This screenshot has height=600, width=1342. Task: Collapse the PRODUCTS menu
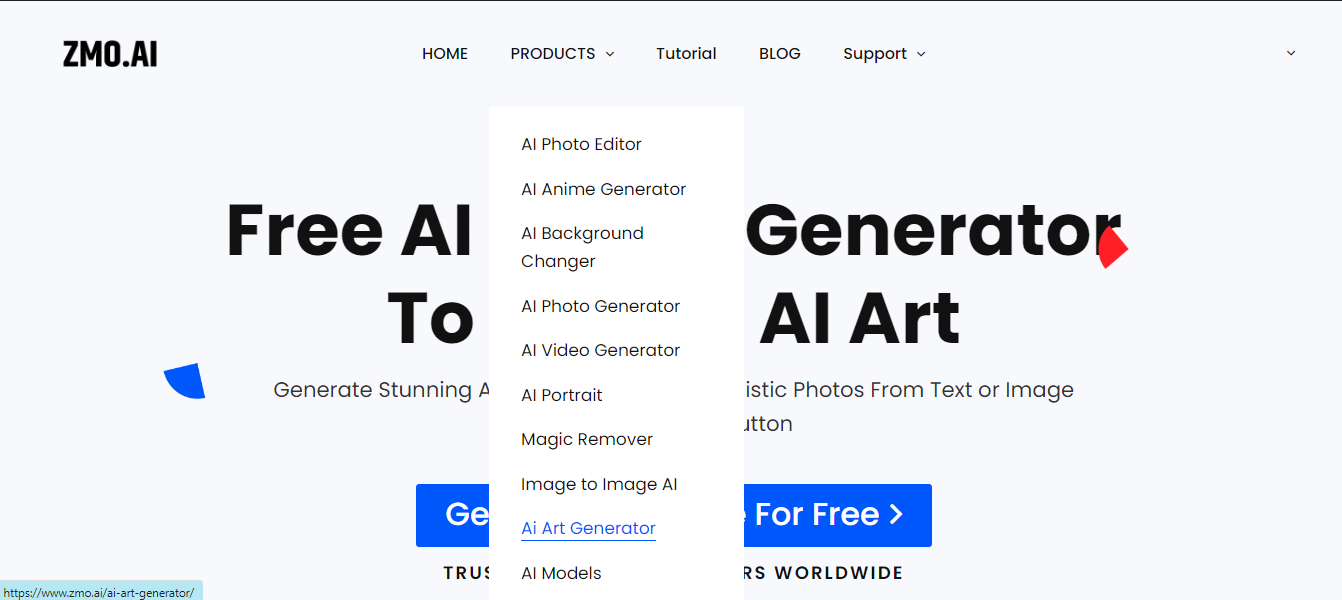tap(562, 54)
